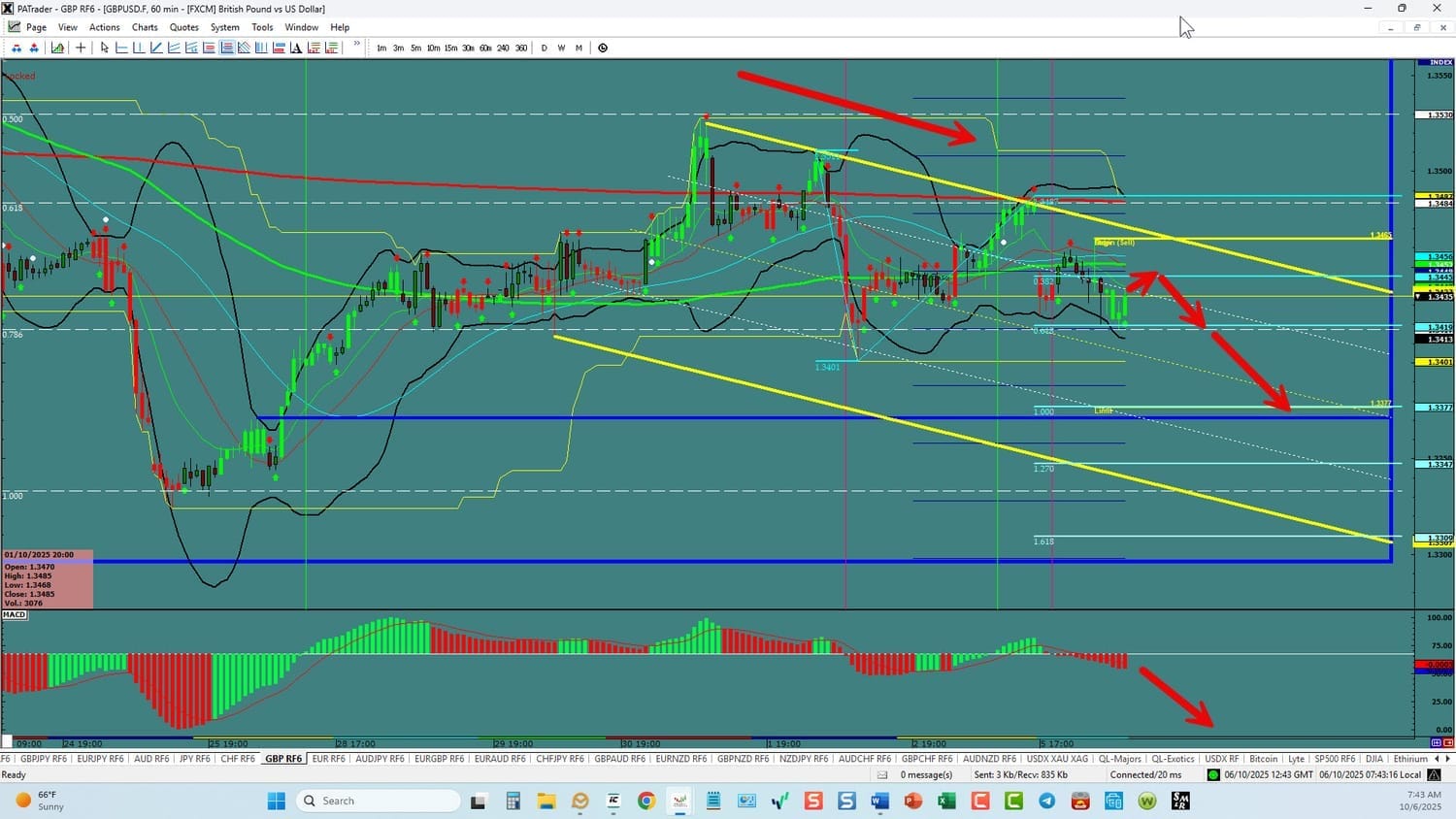1456x819 pixels.
Task: Open the Window menu
Action: click(x=302, y=27)
